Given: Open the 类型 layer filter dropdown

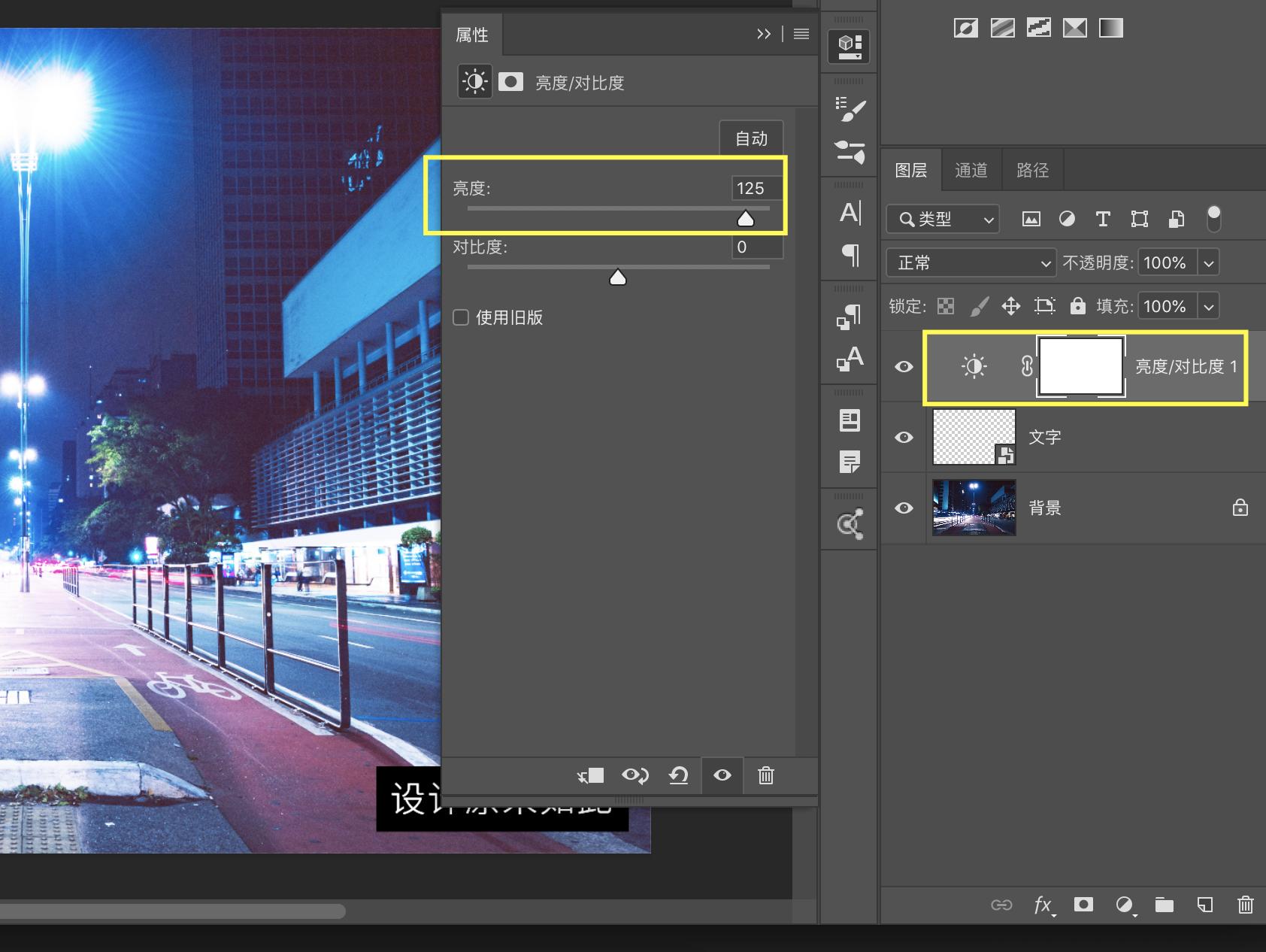Looking at the screenshot, I should coord(943,219).
